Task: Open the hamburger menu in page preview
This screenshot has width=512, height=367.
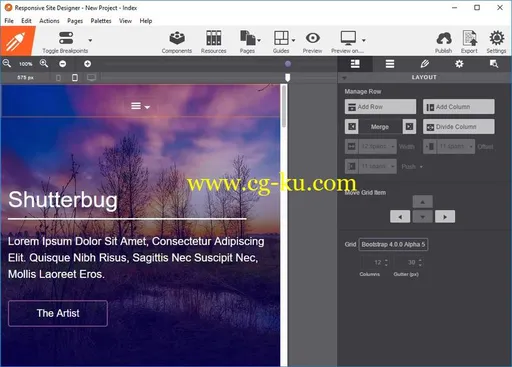Action: coord(140,106)
